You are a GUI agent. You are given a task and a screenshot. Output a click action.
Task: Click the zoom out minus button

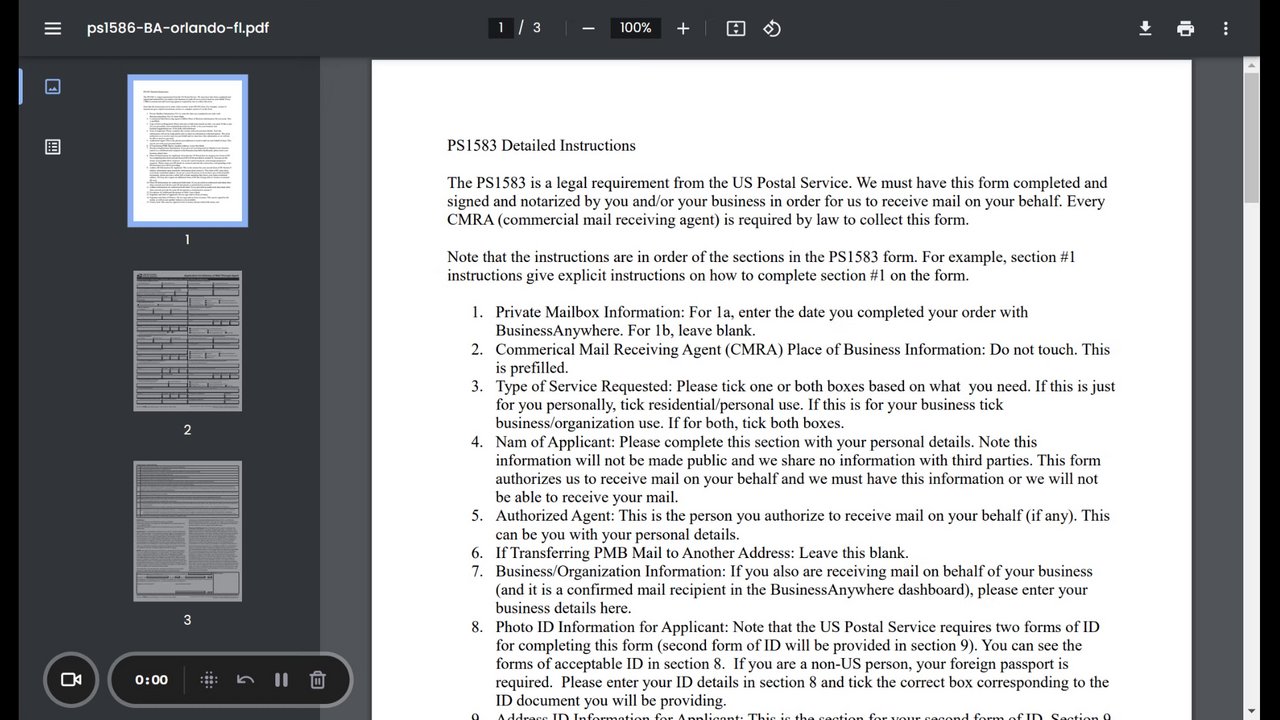click(x=588, y=28)
